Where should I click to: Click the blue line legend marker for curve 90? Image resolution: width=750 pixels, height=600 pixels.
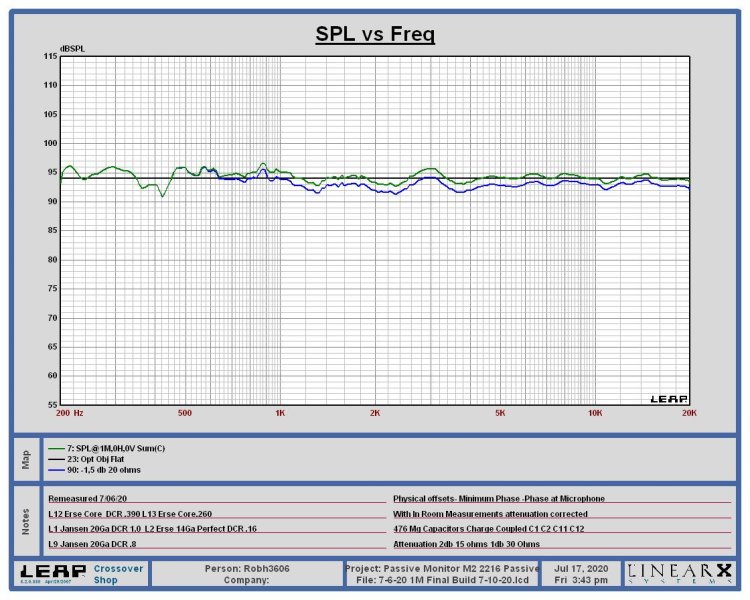(56, 470)
